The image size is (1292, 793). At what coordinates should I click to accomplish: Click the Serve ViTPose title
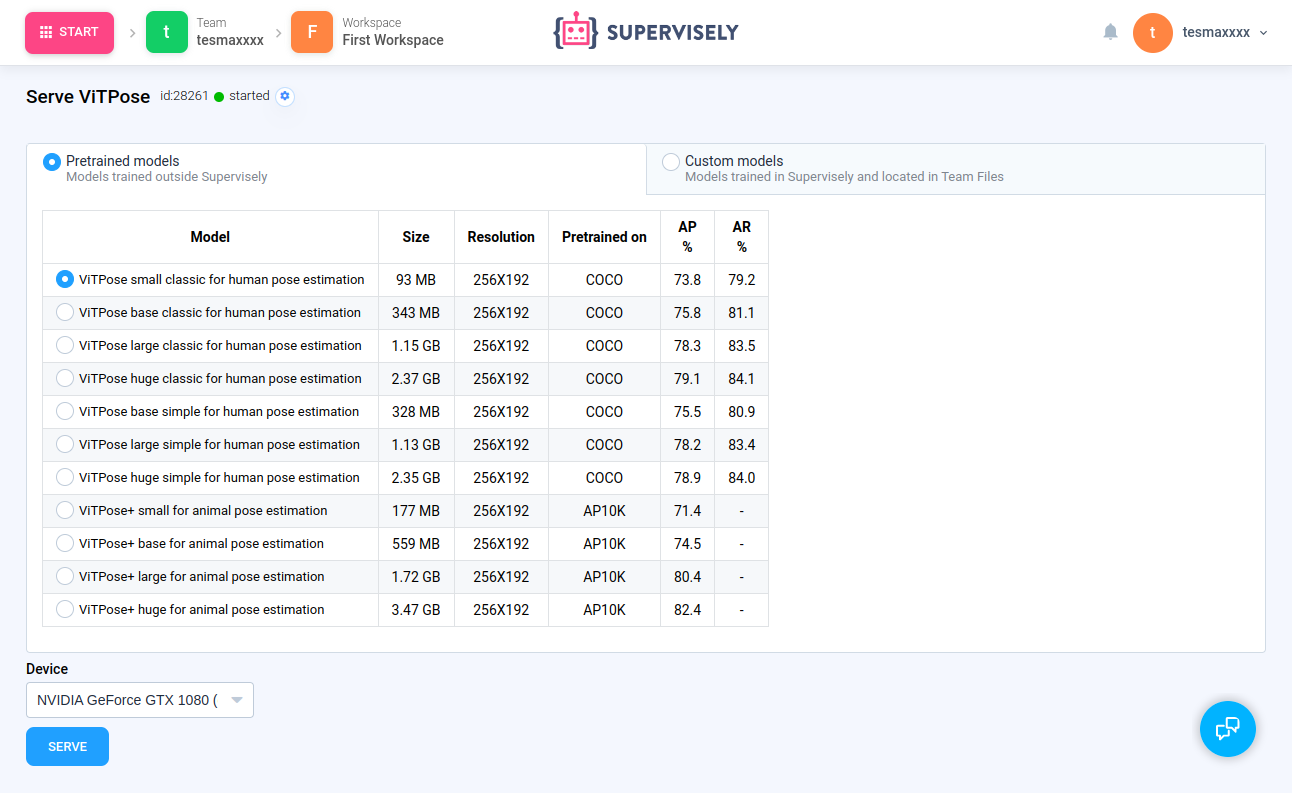[x=88, y=97]
